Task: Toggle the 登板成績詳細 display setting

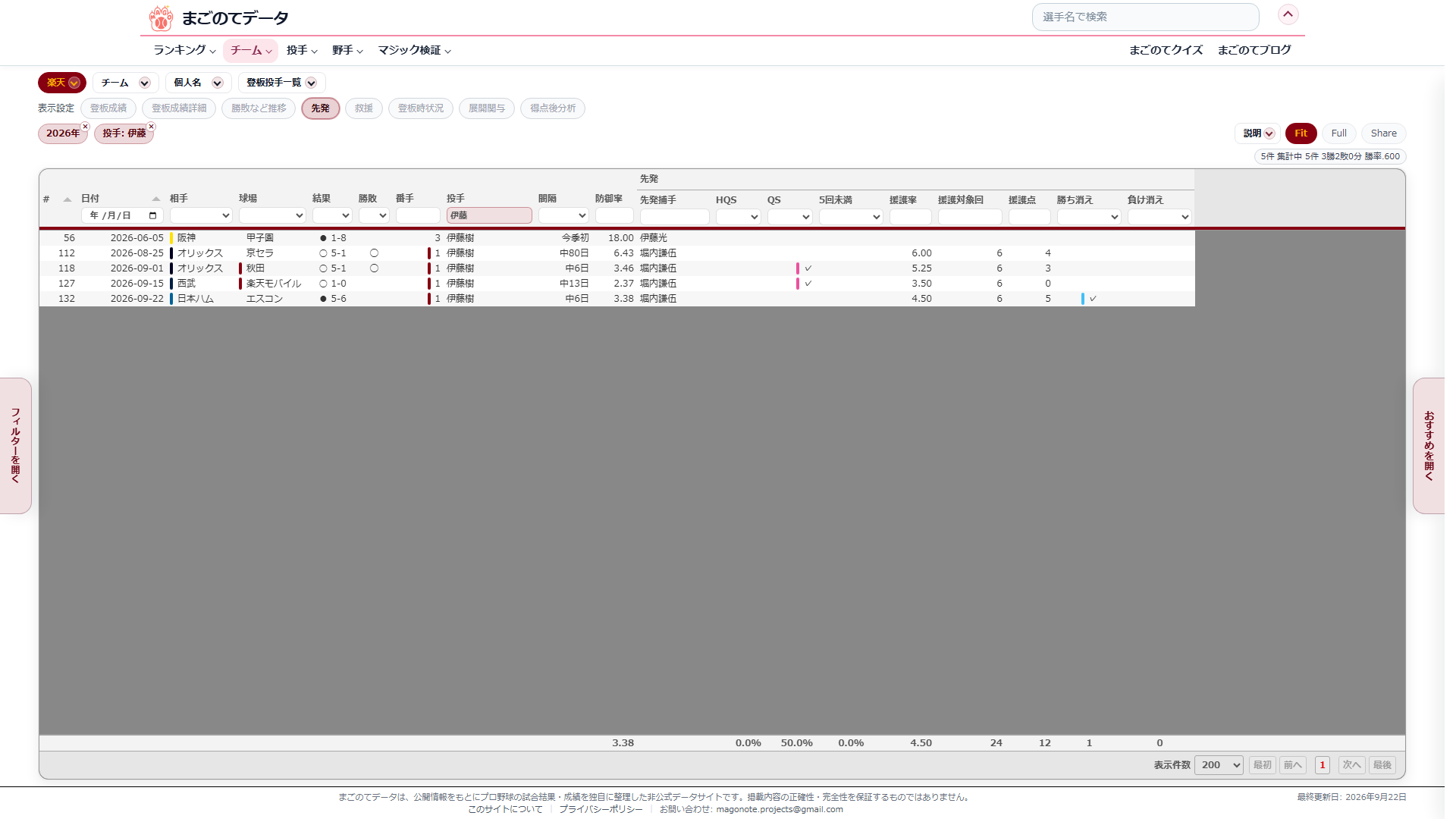Action: (x=179, y=108)
